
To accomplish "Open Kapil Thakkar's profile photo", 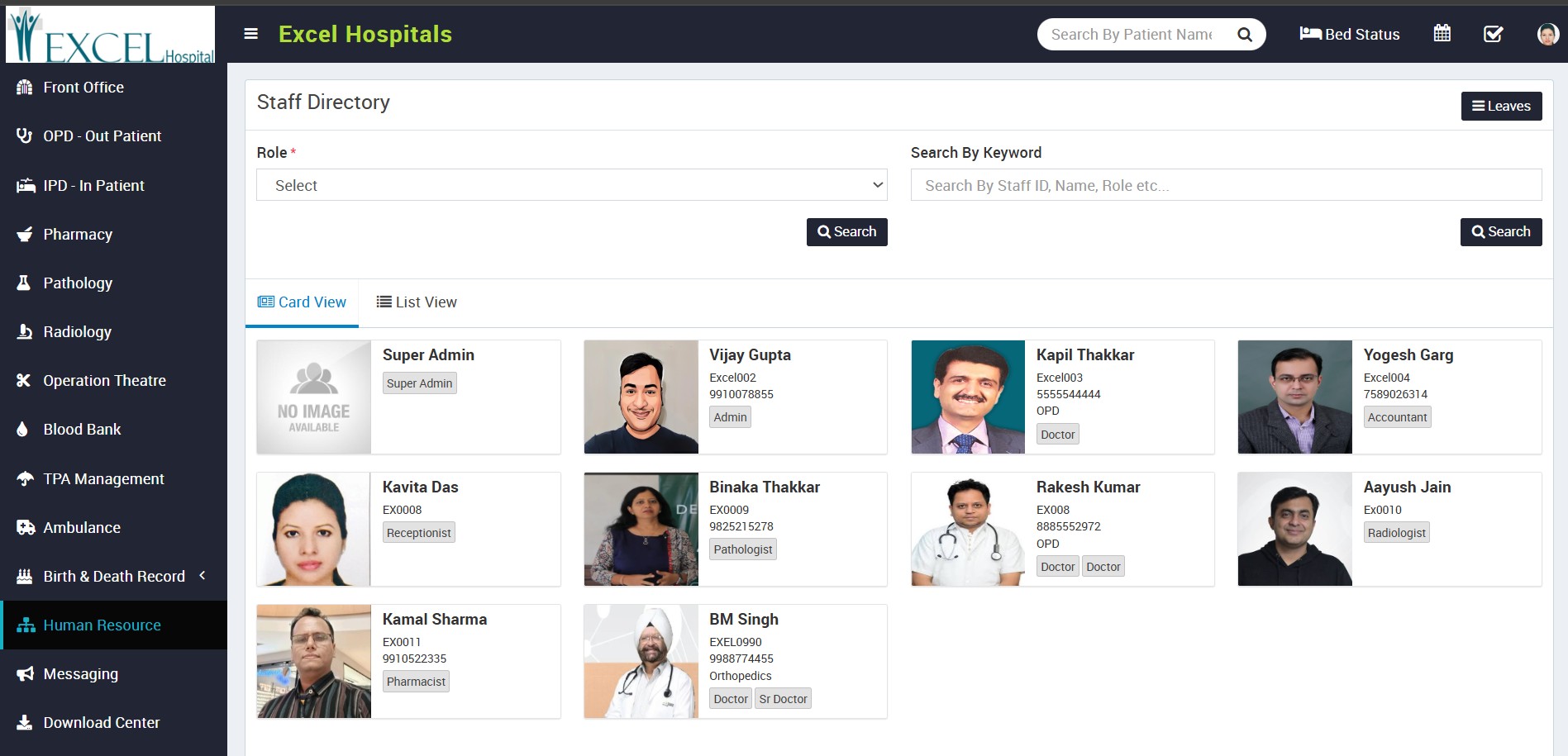I will (968, 397).
